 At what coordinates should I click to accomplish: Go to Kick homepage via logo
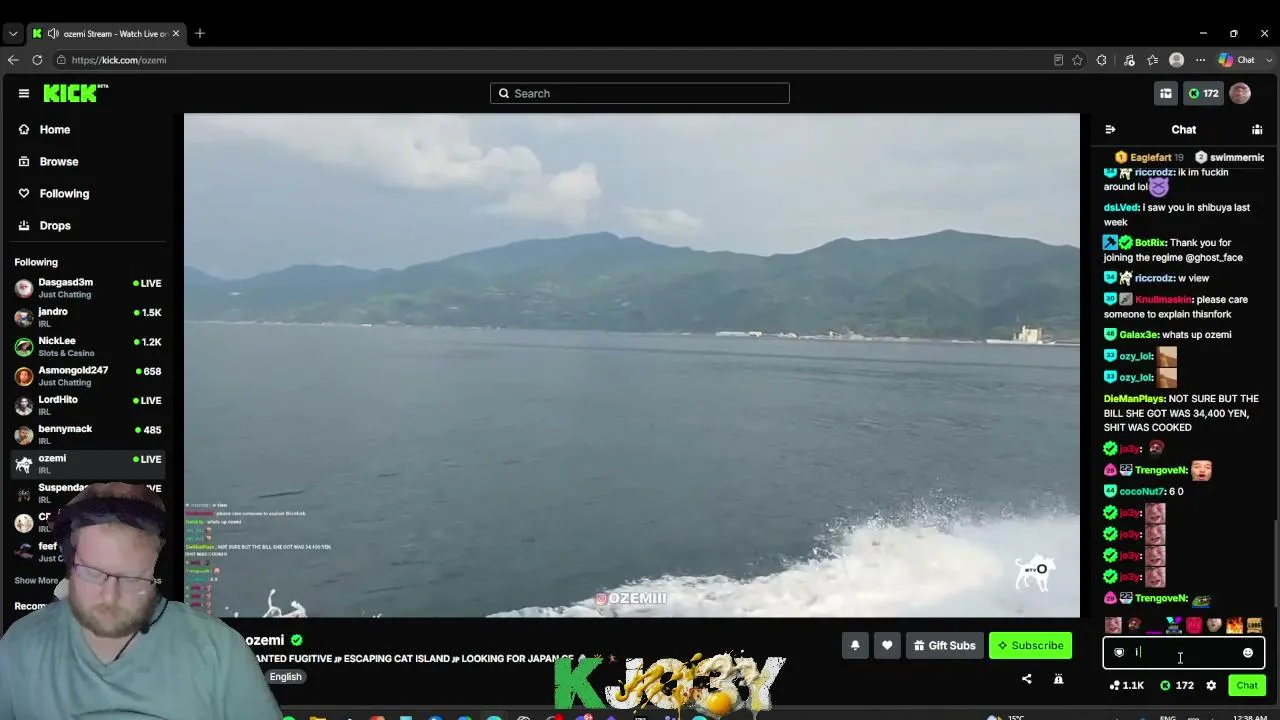75,93
